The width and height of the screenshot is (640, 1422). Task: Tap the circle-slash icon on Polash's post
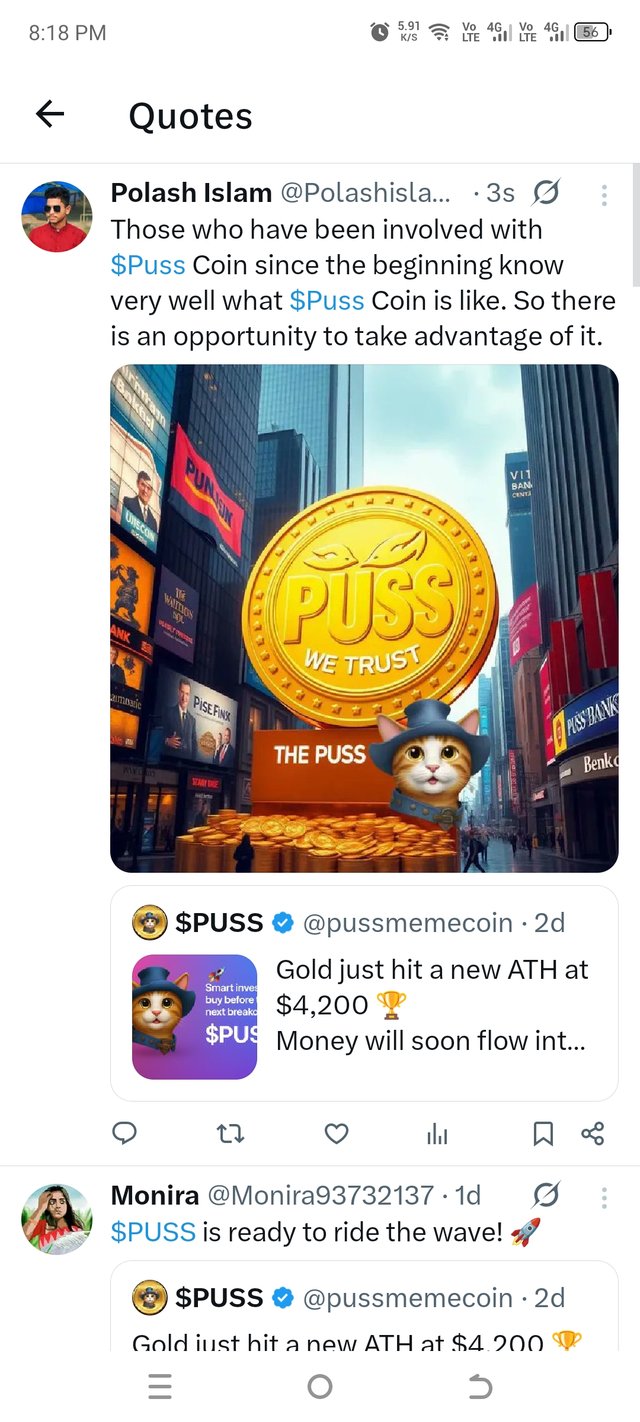coord(546,192)
